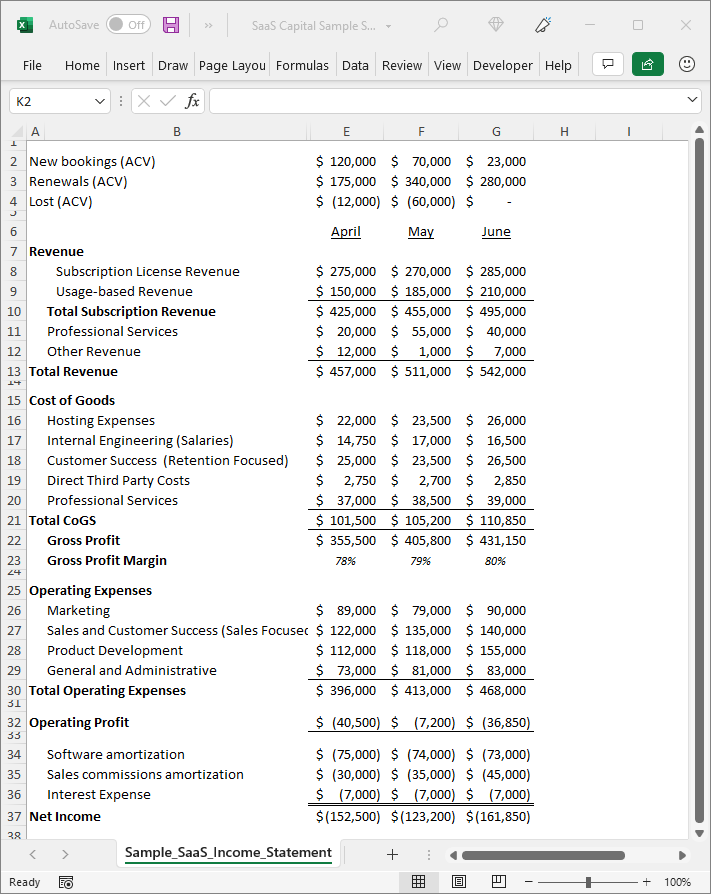Select the View ribbon tab
The width and height of the screenshot is (711, 894).
tap(447, 66)
